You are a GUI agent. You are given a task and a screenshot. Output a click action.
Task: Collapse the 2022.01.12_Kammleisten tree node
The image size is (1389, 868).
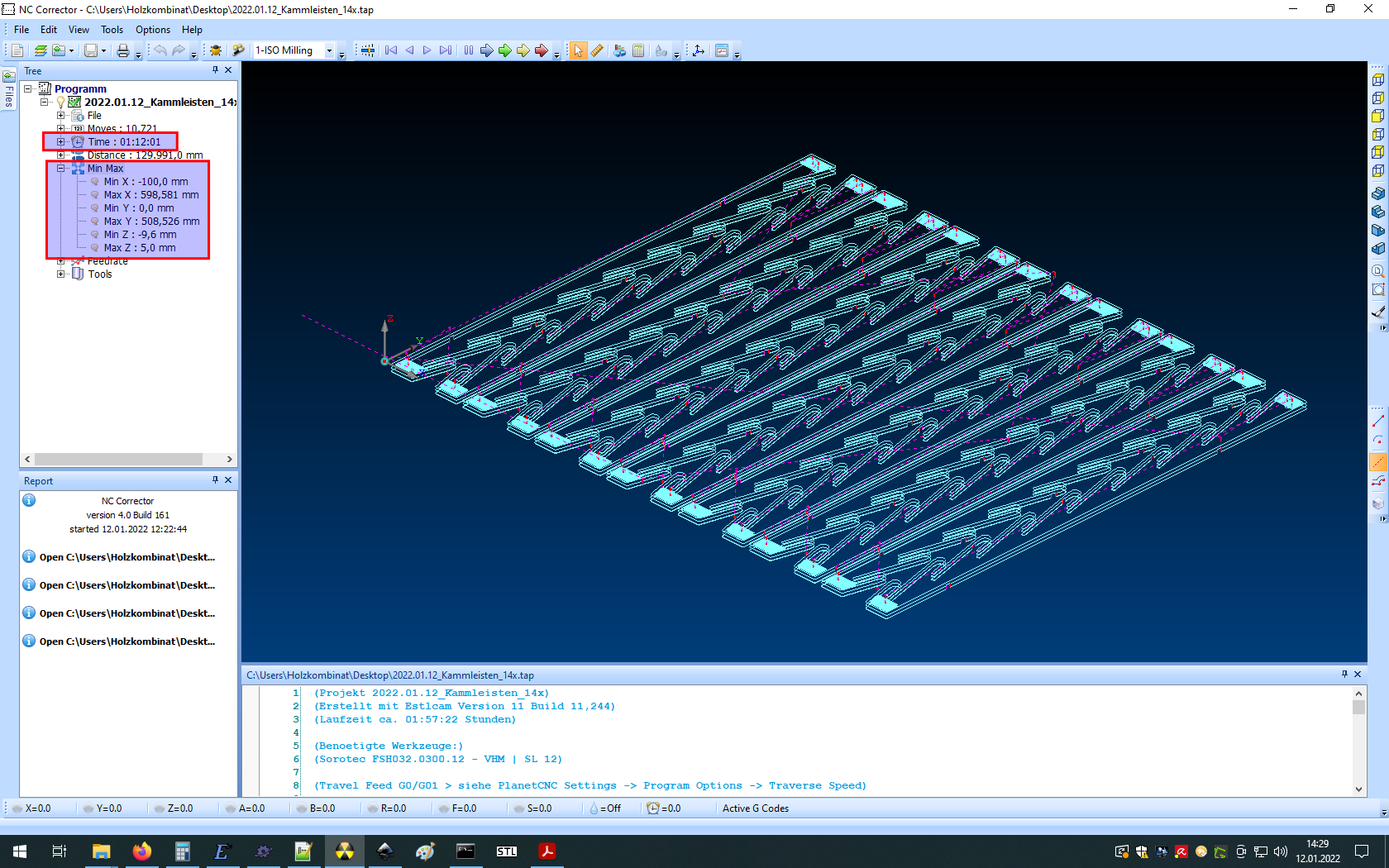[x=45, y=102]
